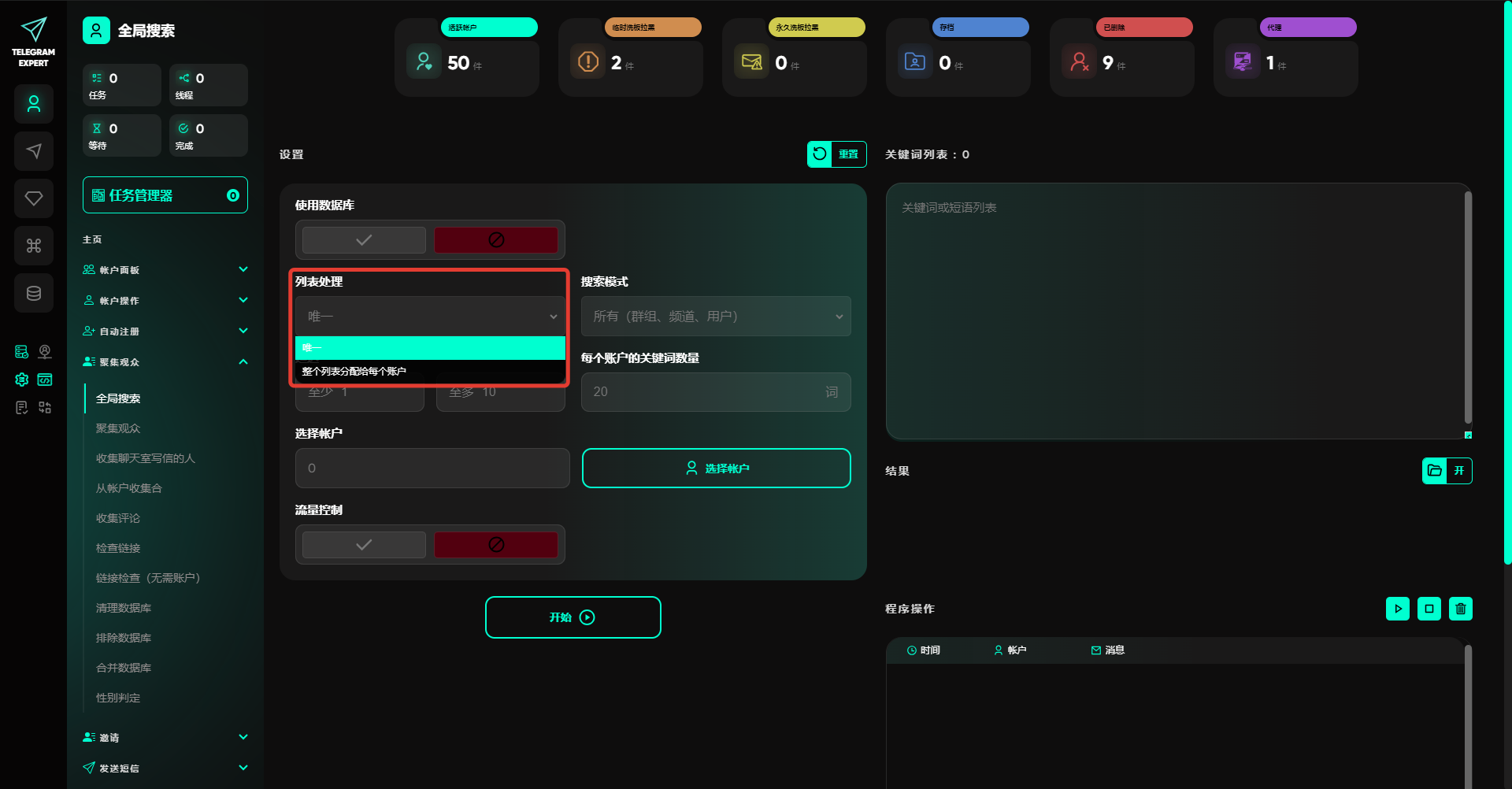Click the keyword list vertical scrollbar
This screenshot has height=789, width=1512.
(1468, 307)
